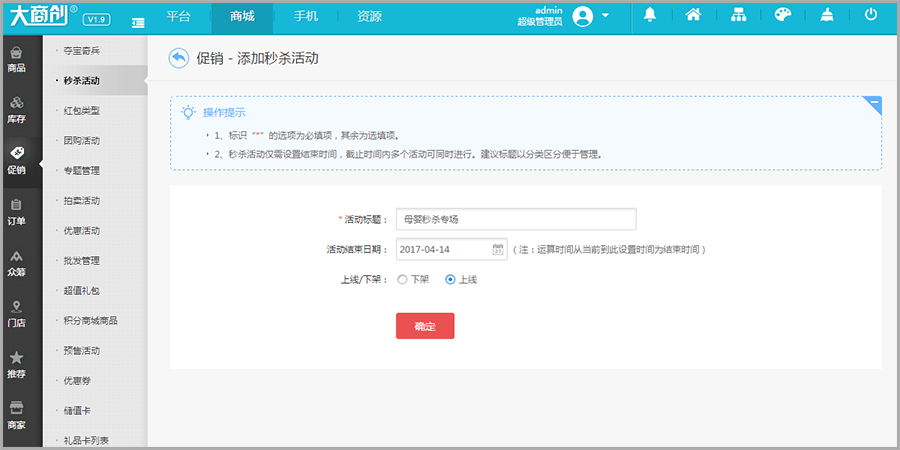Open 超值礼包 in the submenu
This screenshot has width=900, height=450.
tap(82, 290)
